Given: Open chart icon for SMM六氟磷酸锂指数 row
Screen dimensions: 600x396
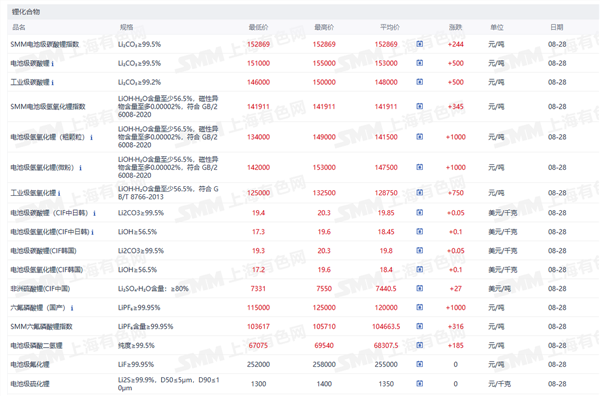Looking at the screenshot, I should pyautogui.click(x=419, y=326).
